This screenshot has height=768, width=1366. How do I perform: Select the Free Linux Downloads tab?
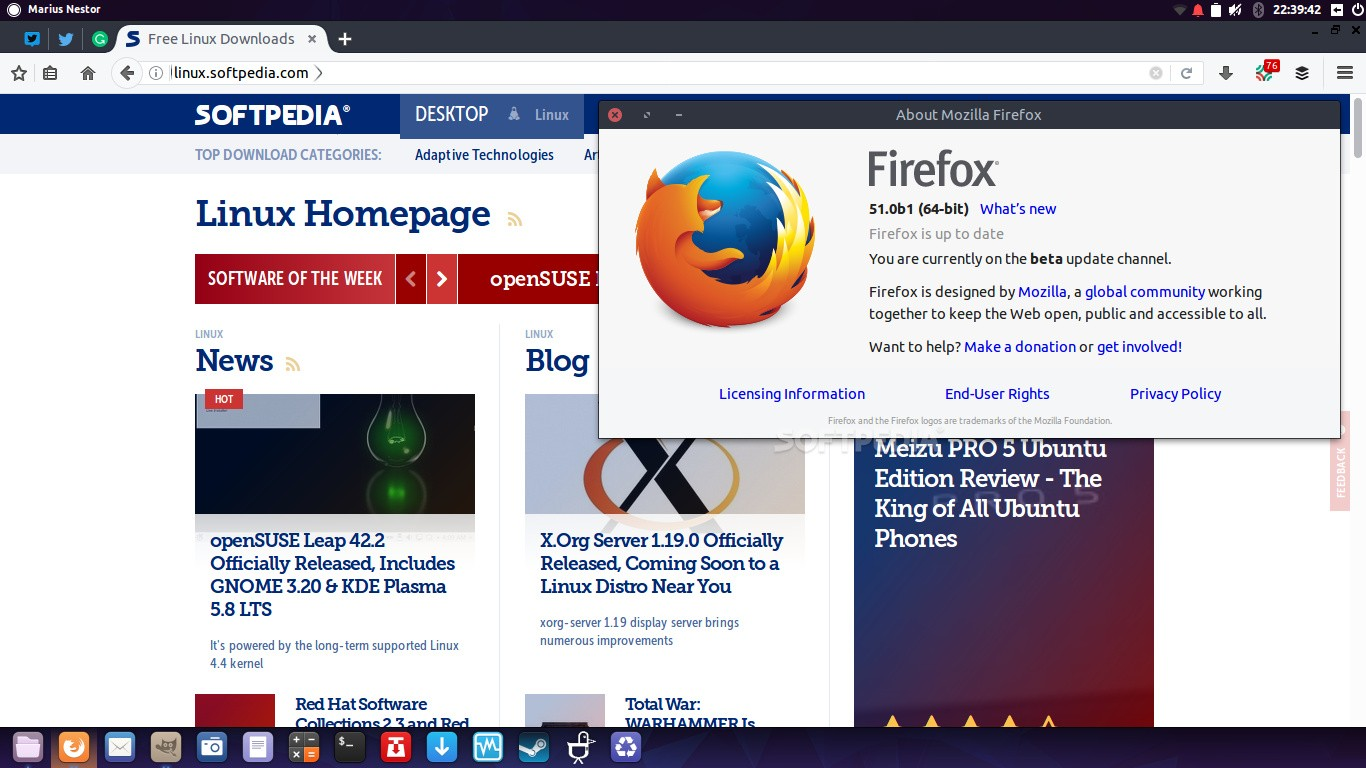coord(221,39)
